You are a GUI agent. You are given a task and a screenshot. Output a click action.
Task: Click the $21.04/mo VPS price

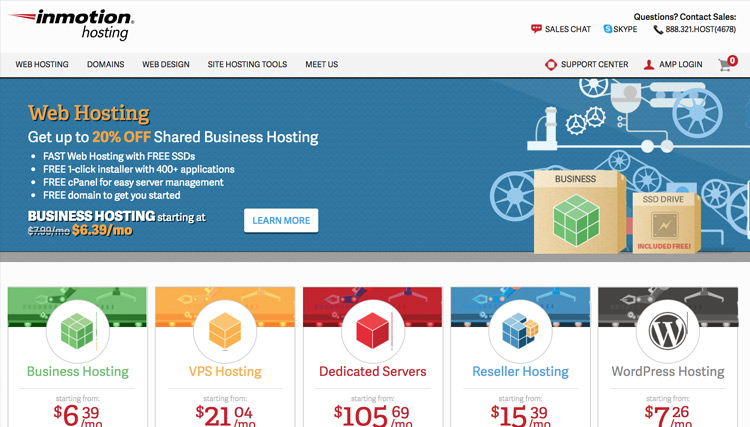225,415
